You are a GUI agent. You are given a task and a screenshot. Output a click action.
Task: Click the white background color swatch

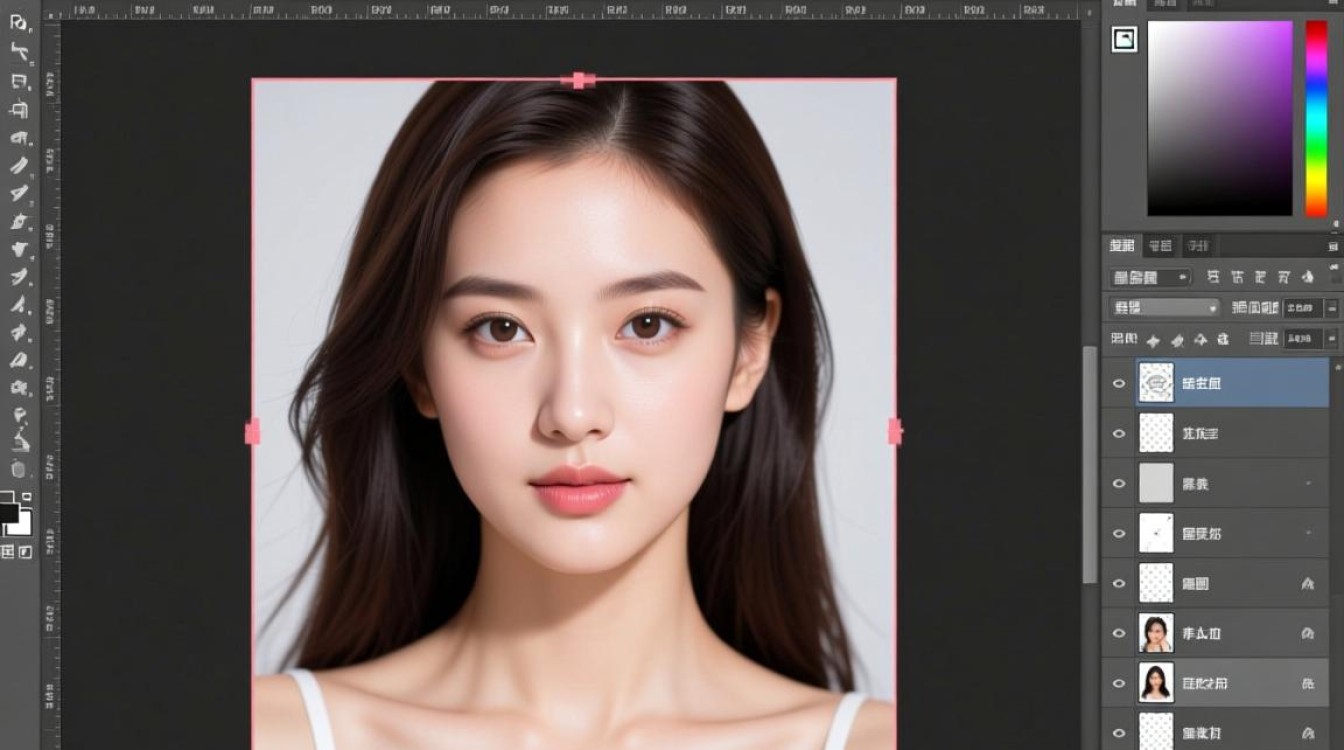[22, 525]
